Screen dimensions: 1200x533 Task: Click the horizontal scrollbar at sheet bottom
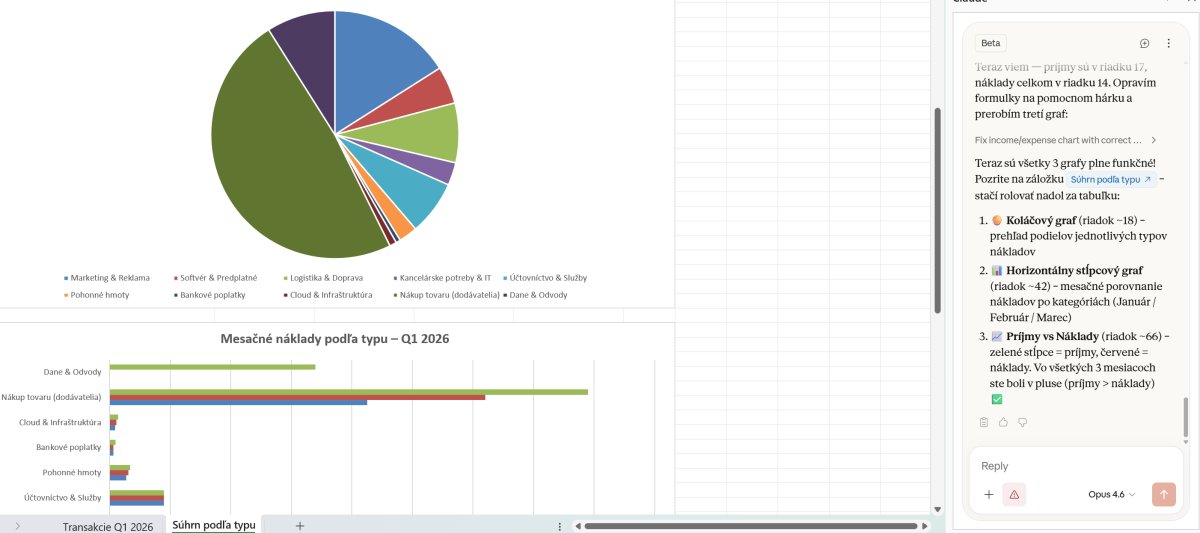point(750,525)
